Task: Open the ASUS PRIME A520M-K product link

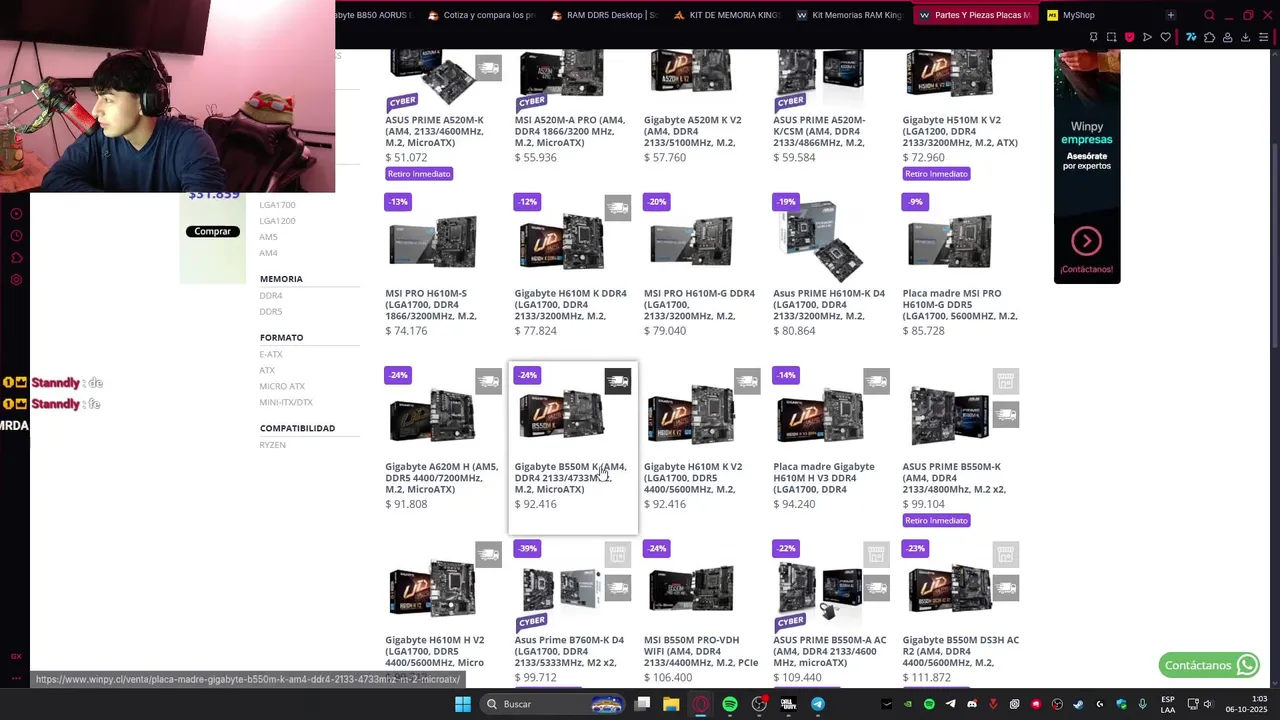Action: pyautogui.click(x=434, y=131)
